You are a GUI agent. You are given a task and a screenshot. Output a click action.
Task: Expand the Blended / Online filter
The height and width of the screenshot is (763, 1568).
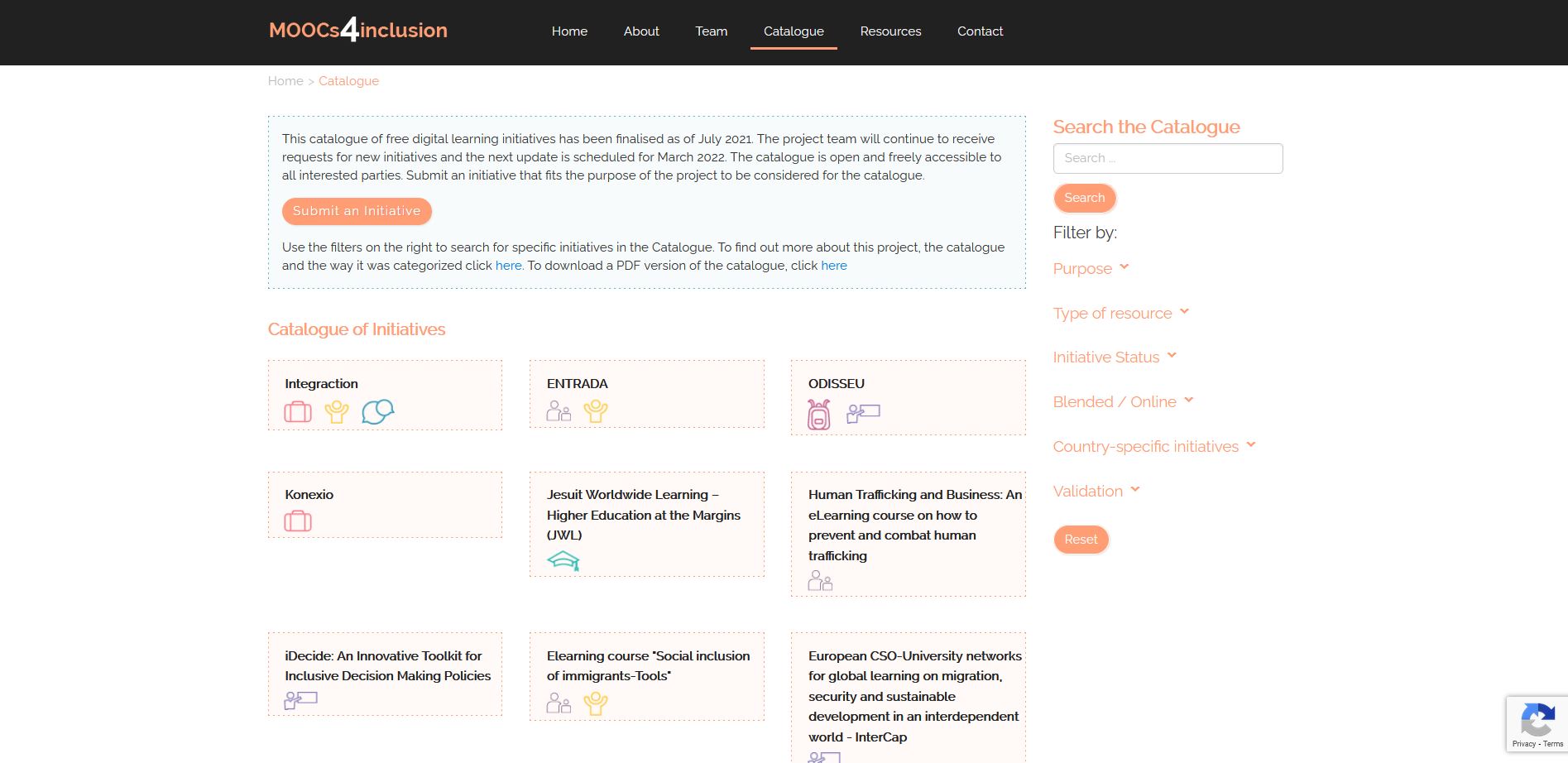[x=1124, y=401]
